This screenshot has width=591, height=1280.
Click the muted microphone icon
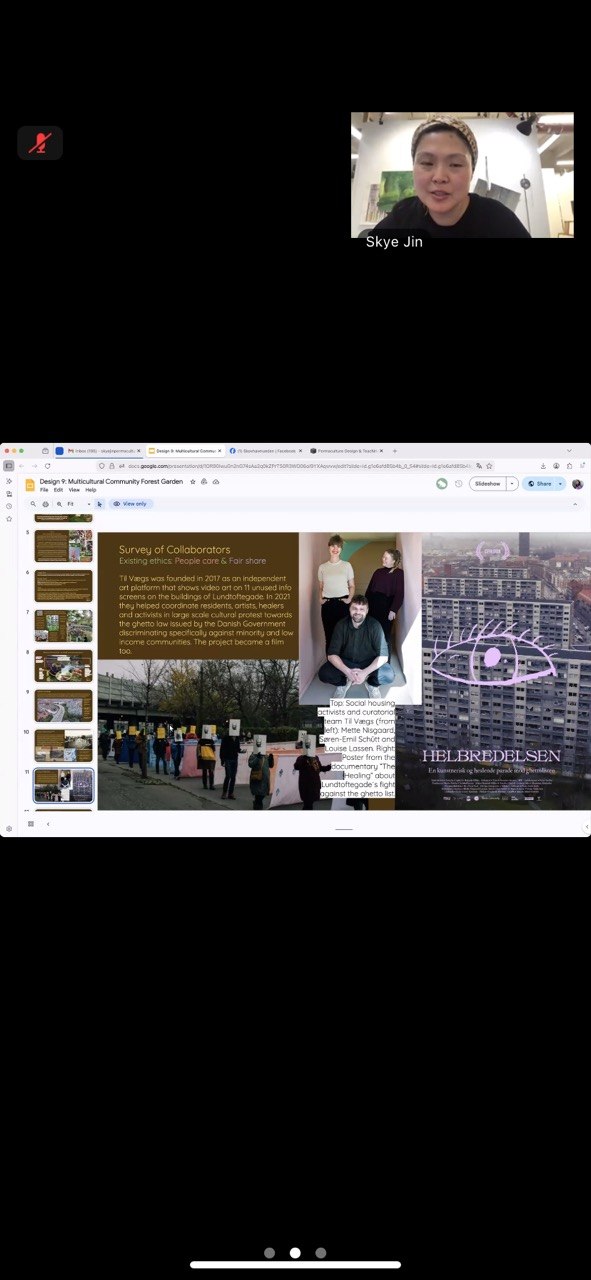40,143
